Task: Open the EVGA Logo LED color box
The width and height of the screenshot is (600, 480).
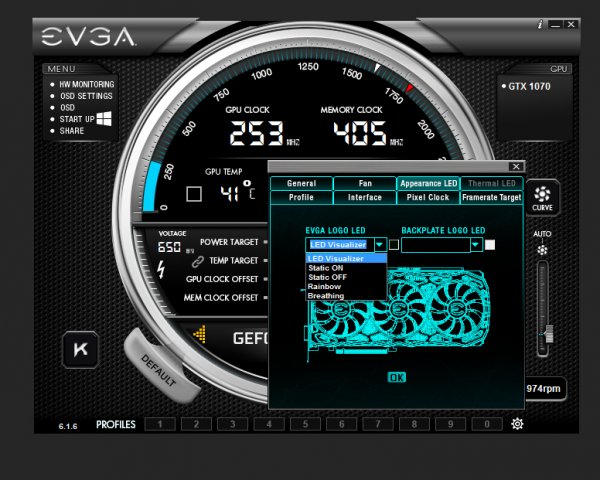Action: [394, 245]
